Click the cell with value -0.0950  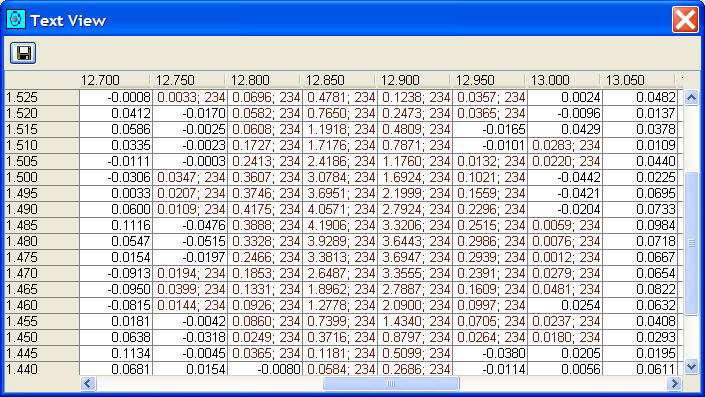(x=116, y=289)
